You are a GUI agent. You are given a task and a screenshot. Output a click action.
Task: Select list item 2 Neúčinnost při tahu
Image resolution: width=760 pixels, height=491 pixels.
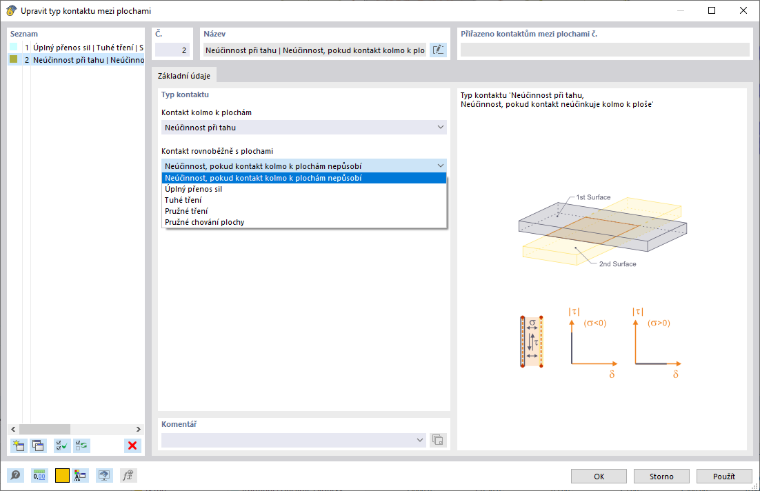77,60
